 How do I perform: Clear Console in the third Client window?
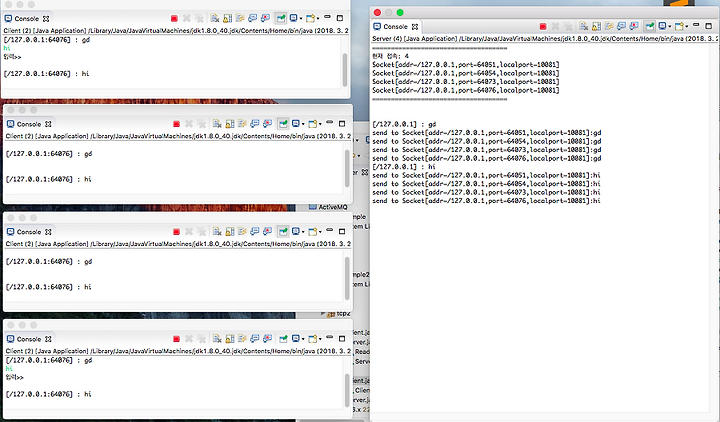[217, 232]
